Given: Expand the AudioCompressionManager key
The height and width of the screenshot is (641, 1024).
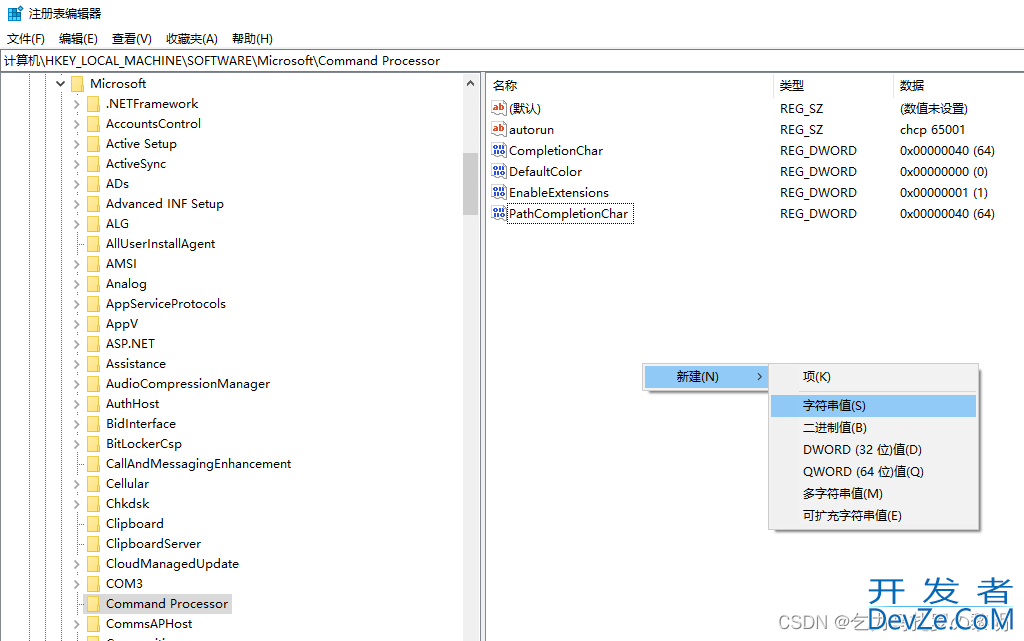Looking at the screenshot, I should 76,384.
